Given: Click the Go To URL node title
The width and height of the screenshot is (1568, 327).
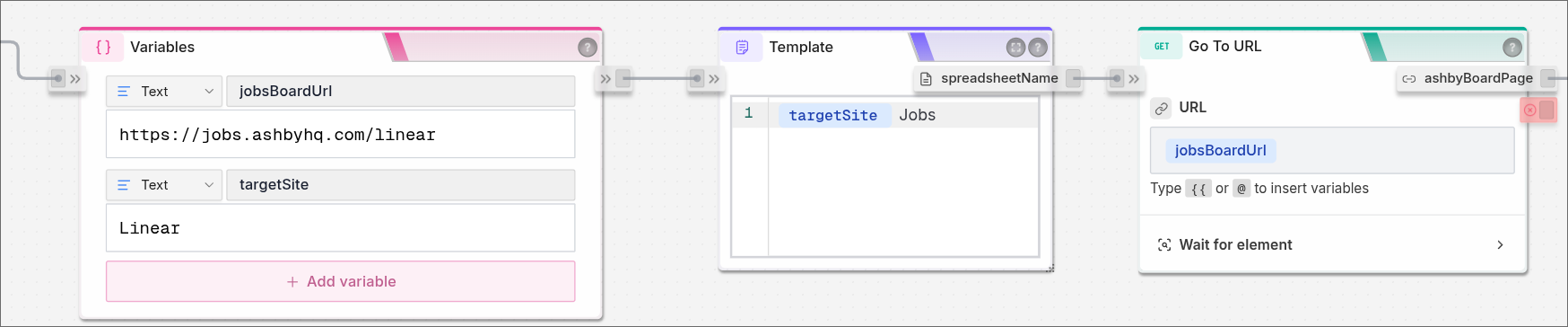Looking at the screenshot, I should click(x=1225, y=46).
